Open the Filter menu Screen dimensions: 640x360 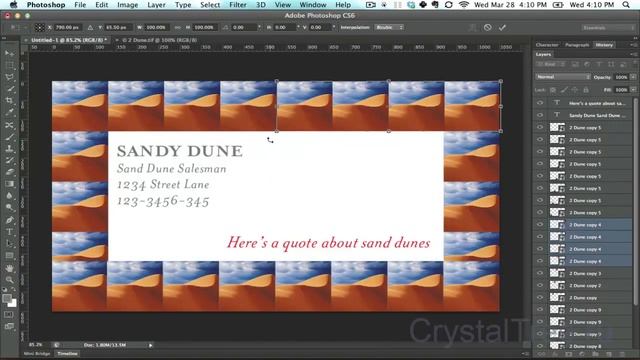pyautogui.click(x=238, y=5)
